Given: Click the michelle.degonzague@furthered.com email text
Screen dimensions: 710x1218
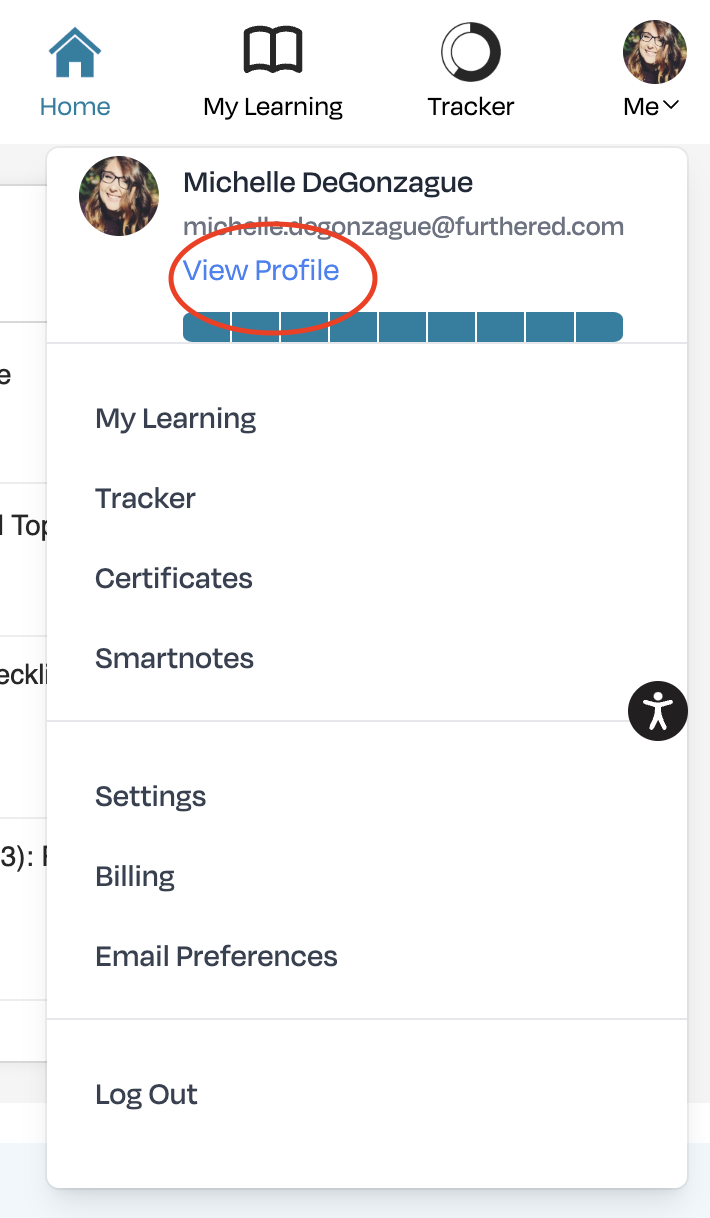Looking at the screenshot, I should (403, 226).
